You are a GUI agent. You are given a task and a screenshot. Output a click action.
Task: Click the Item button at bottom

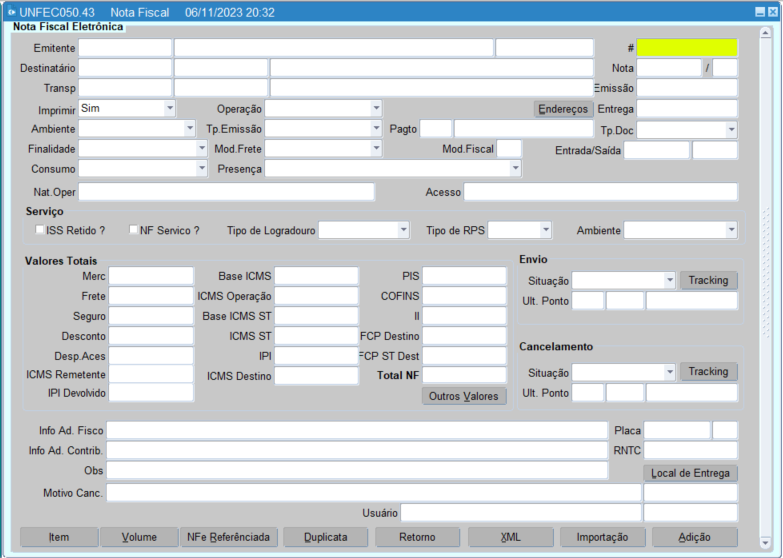coord(59,537)
